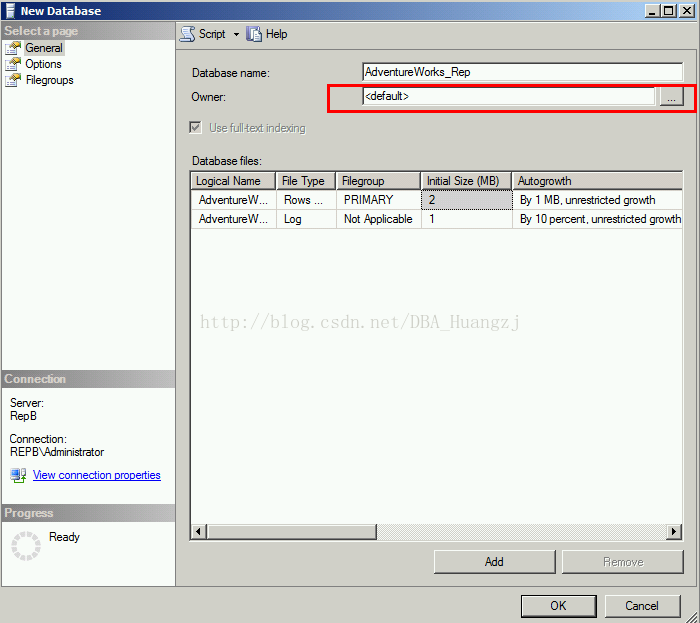Select the Filegroups page
This screenshot has width=700, height=623.
[x=50, y=80]
